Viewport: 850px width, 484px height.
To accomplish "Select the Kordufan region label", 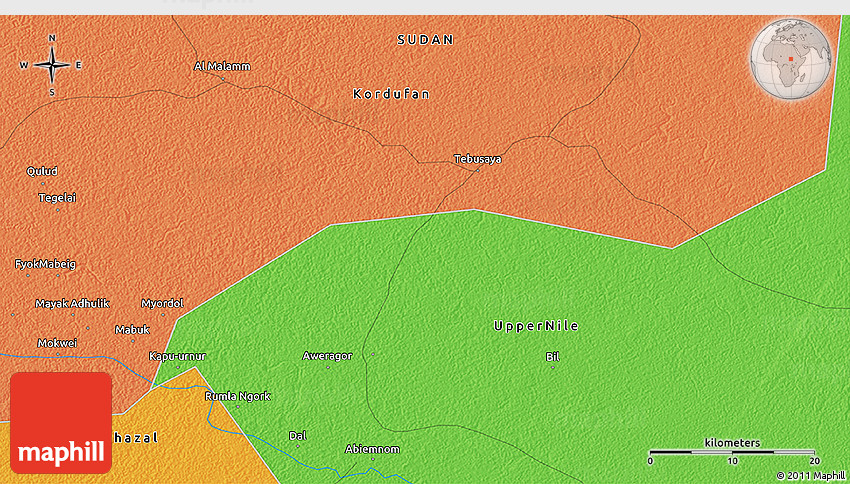I will pyautogui.click(x=391, y=94).
